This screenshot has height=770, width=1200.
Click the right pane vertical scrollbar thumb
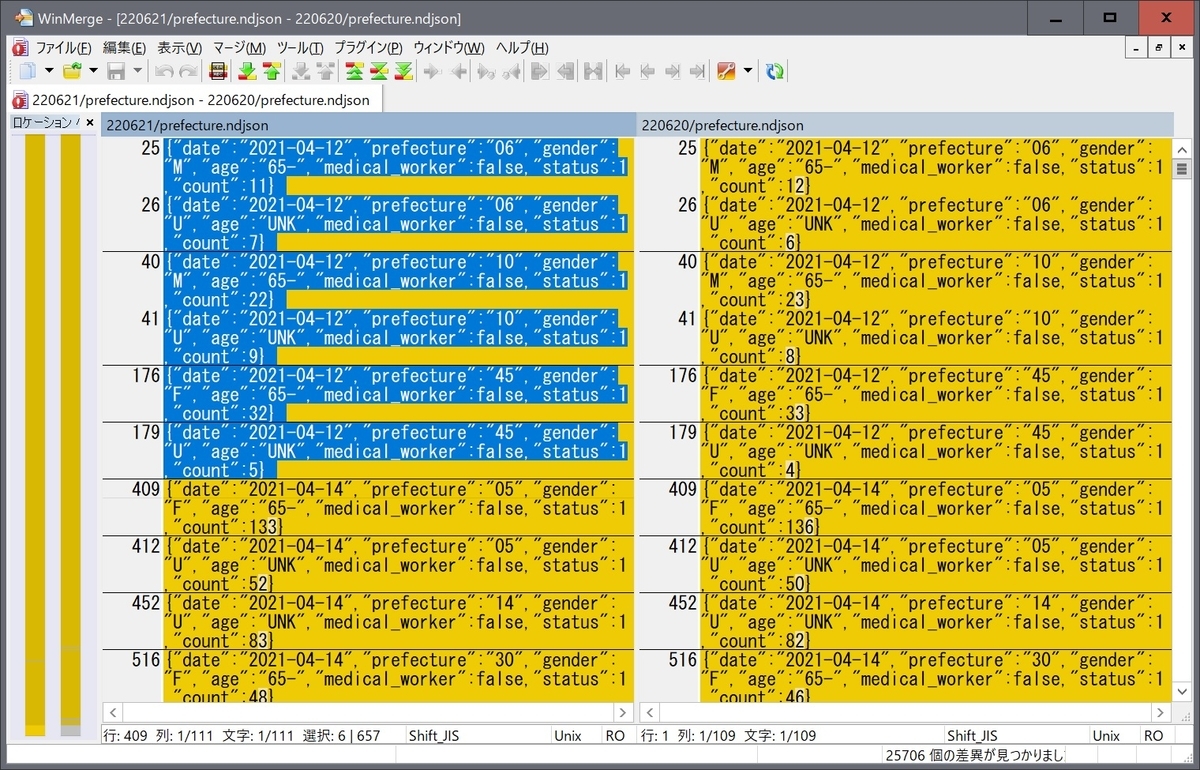pos(1180,169)
